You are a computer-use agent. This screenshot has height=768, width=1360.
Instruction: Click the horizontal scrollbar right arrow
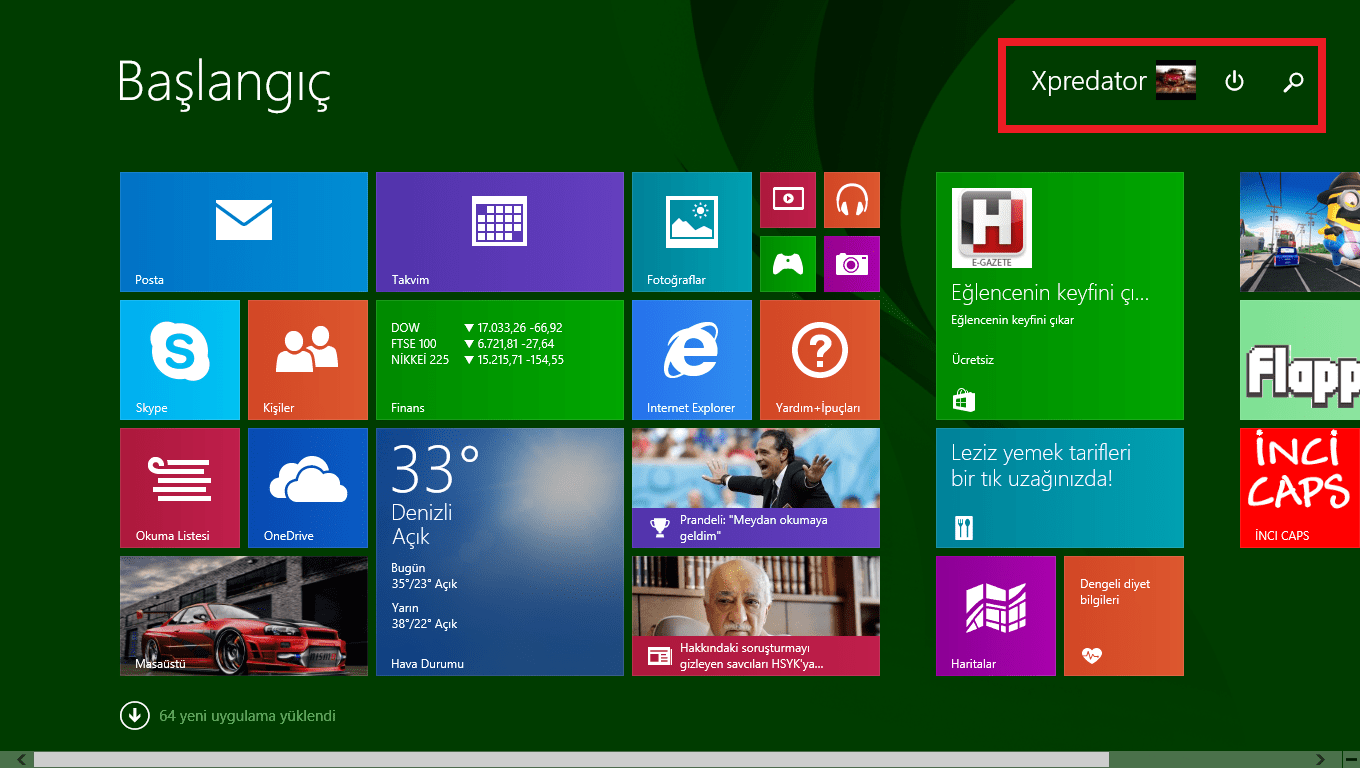pos(1320,760)
